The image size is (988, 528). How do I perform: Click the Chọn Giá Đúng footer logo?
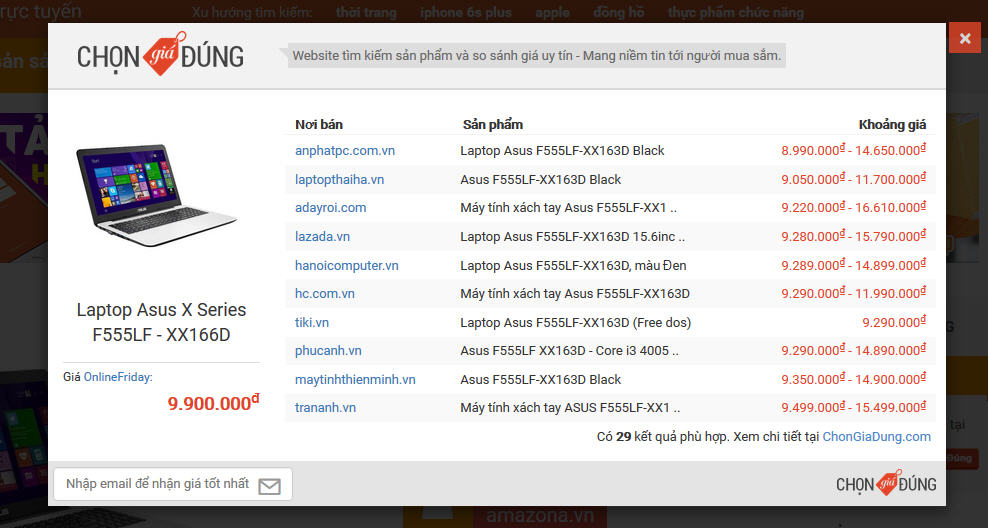886,484
